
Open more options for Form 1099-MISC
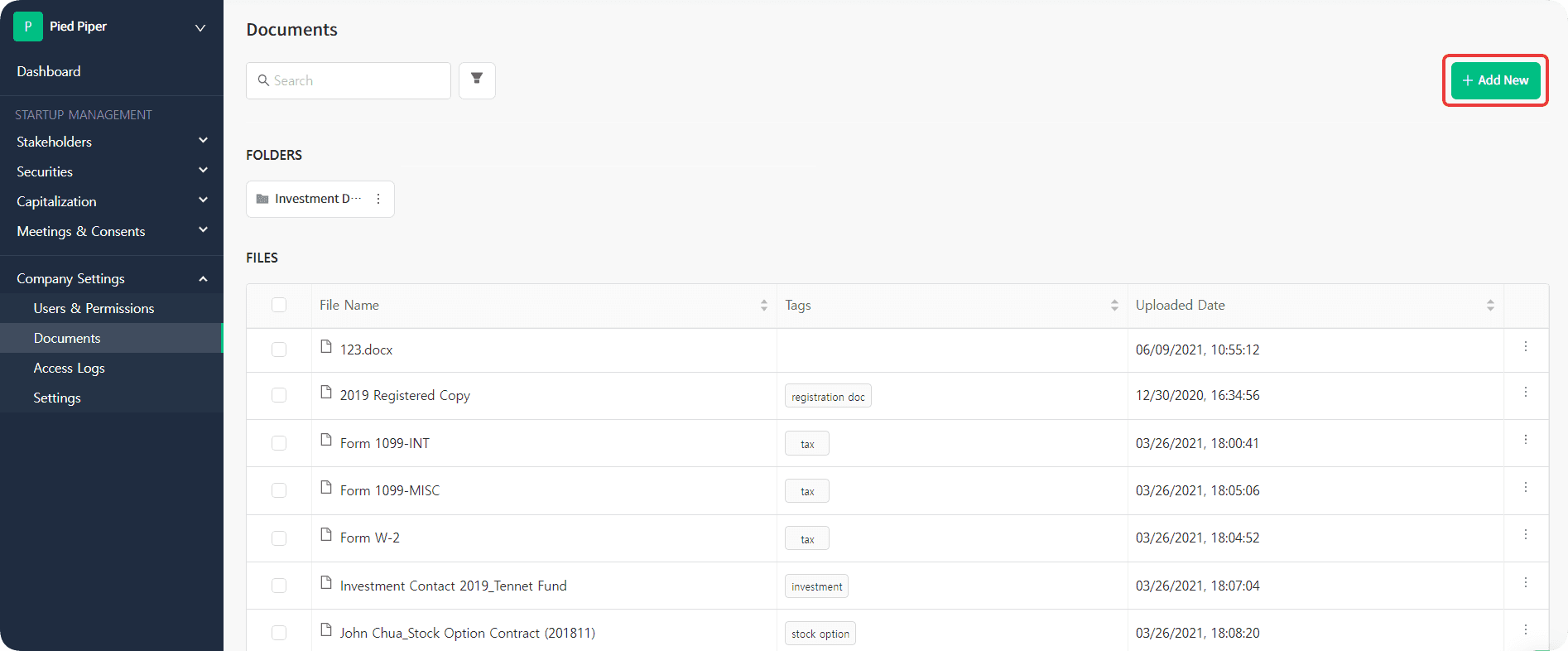(1525, 488)
